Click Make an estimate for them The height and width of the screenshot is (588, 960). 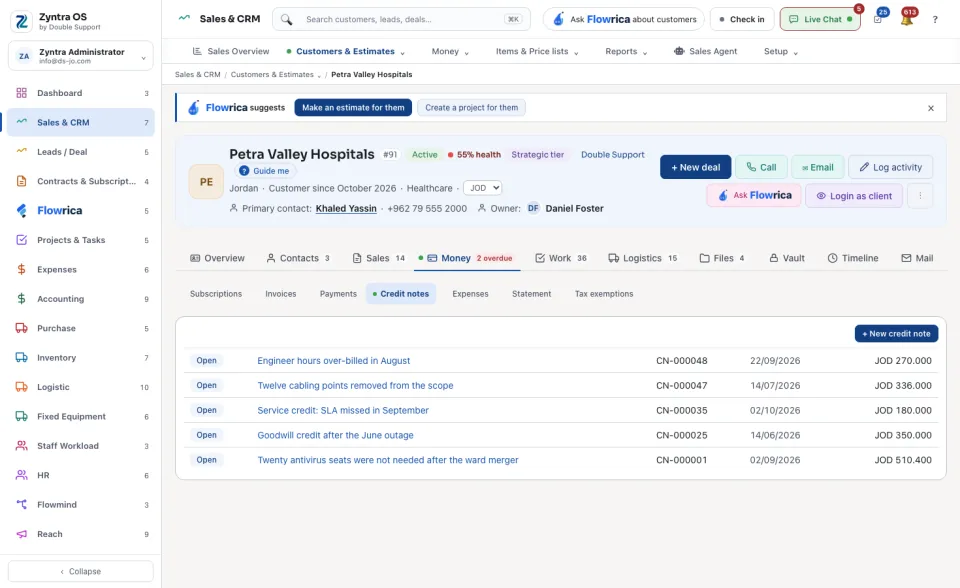click(x=353, y=108)
